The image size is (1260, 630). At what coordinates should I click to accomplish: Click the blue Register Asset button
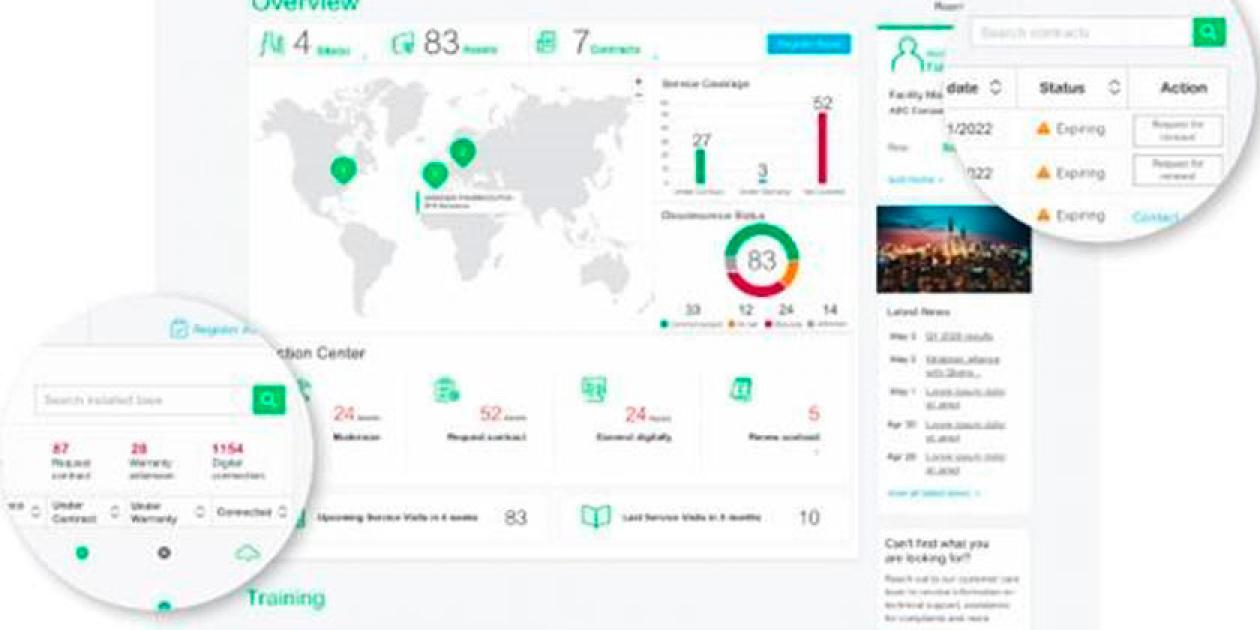pyautogui.click(x=809, y=44)
